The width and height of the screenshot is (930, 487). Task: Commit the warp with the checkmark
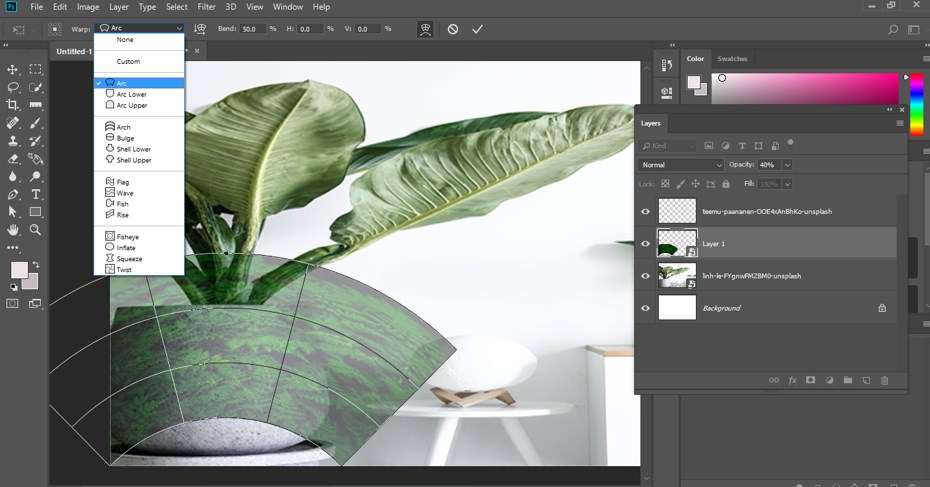point(477,29)
